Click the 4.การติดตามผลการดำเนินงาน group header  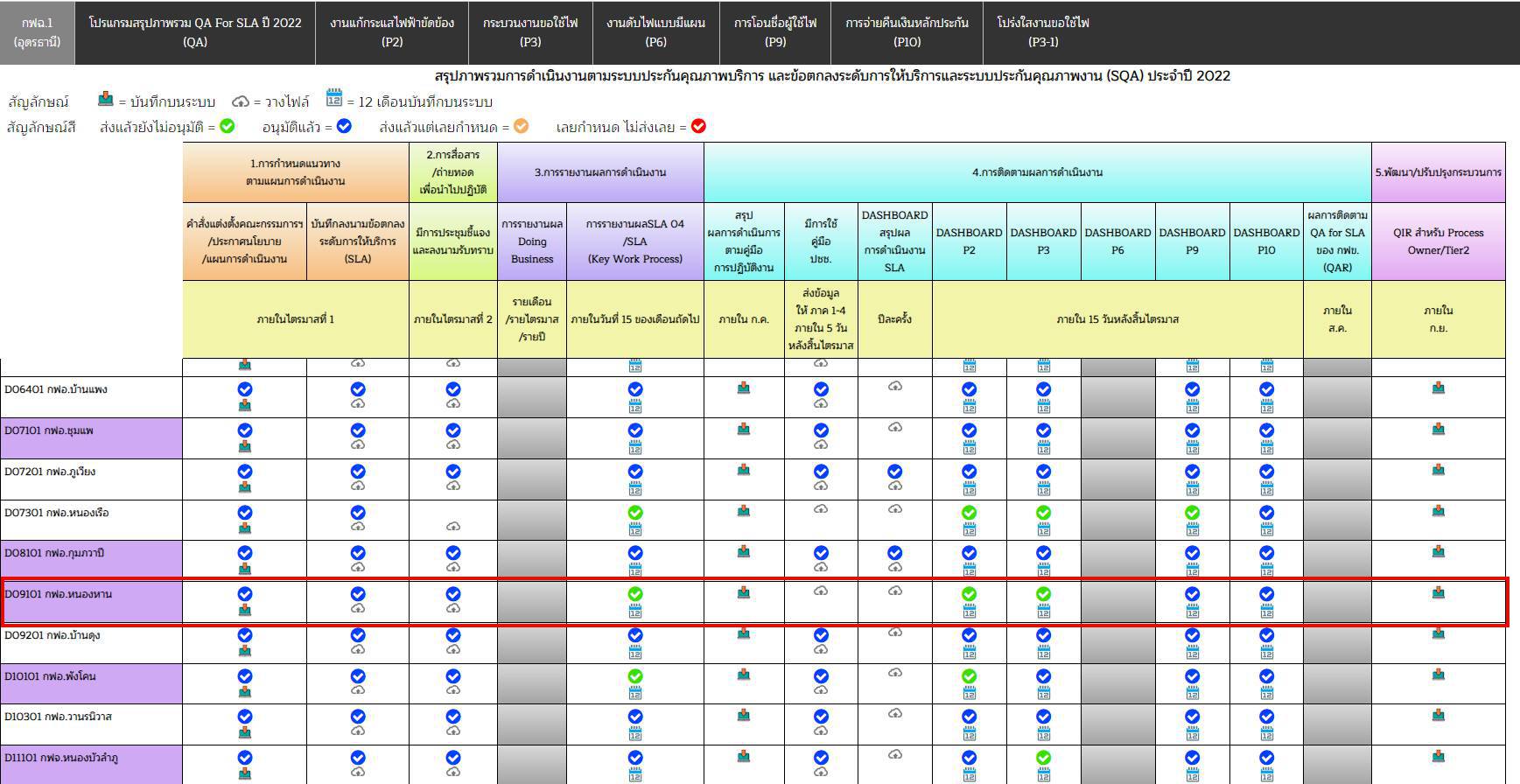click(x=1037, y=172)
